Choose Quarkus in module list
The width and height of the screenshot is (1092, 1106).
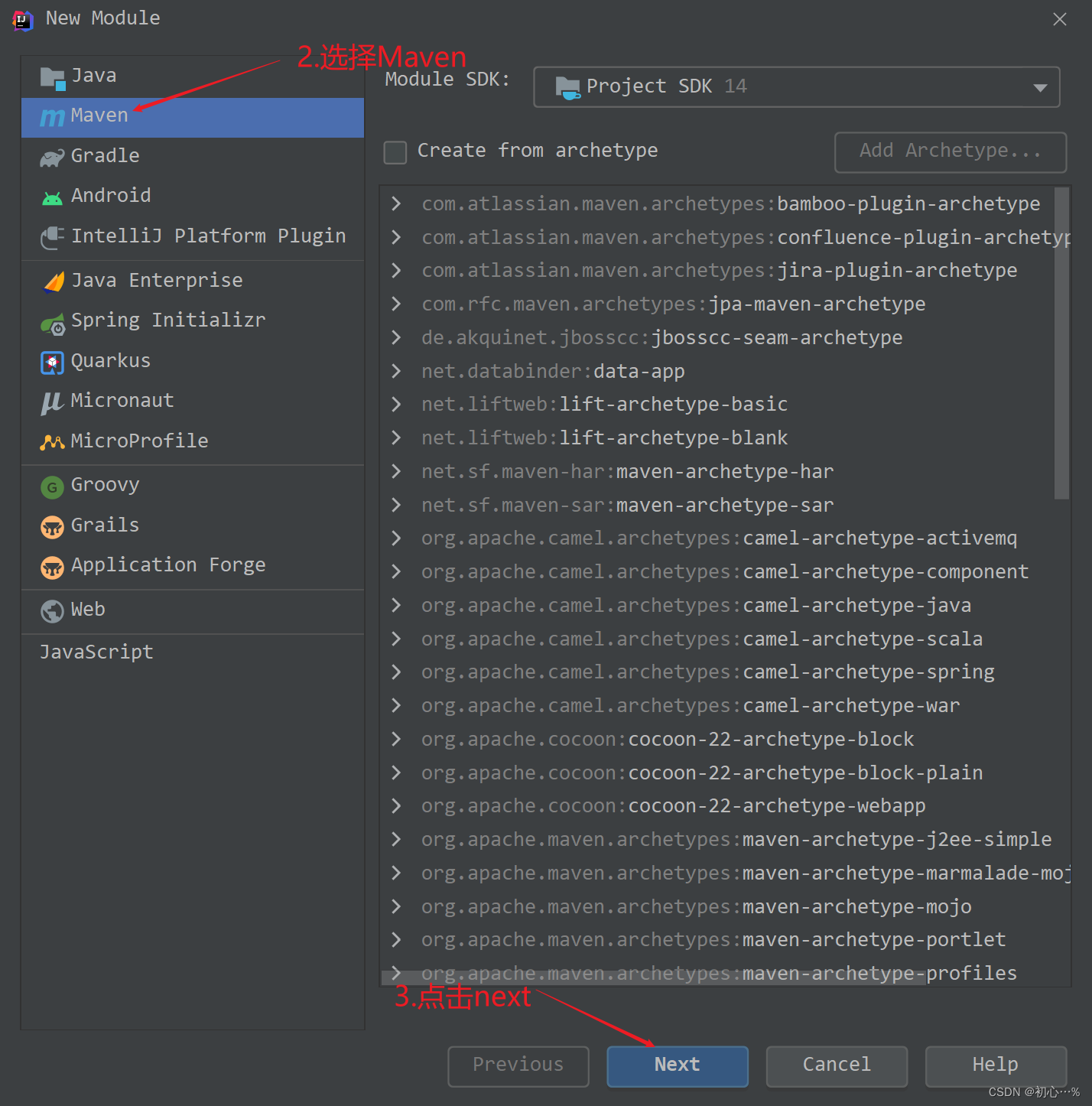click(x=193, y=362)
